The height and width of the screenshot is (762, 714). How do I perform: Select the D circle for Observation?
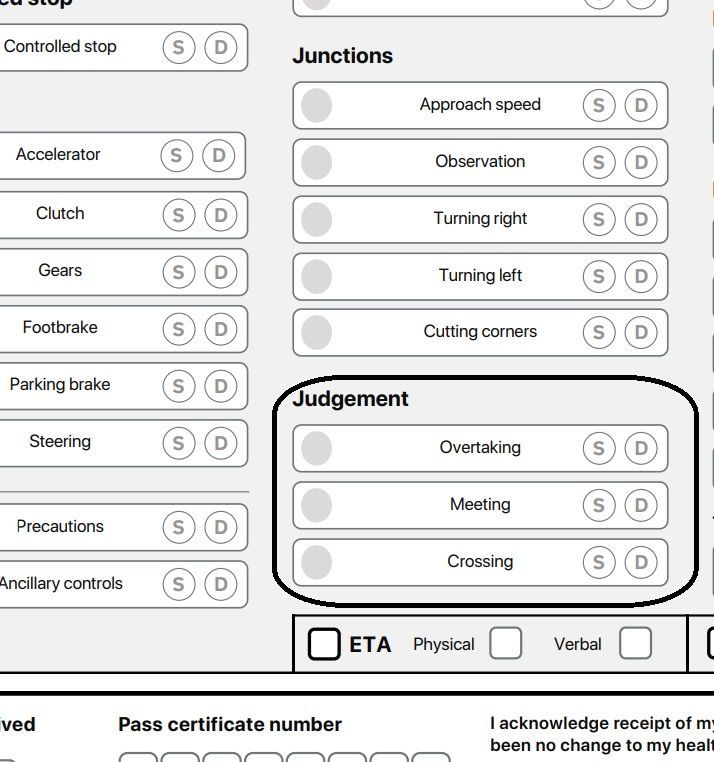(641, 162)
